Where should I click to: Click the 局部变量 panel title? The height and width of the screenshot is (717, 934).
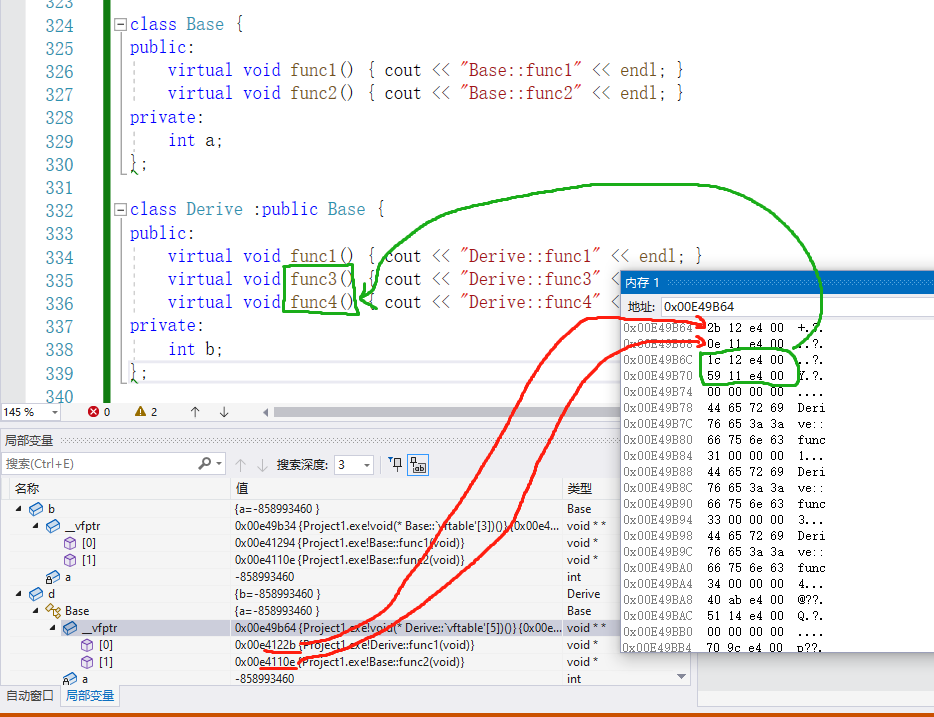click(29, 441)
